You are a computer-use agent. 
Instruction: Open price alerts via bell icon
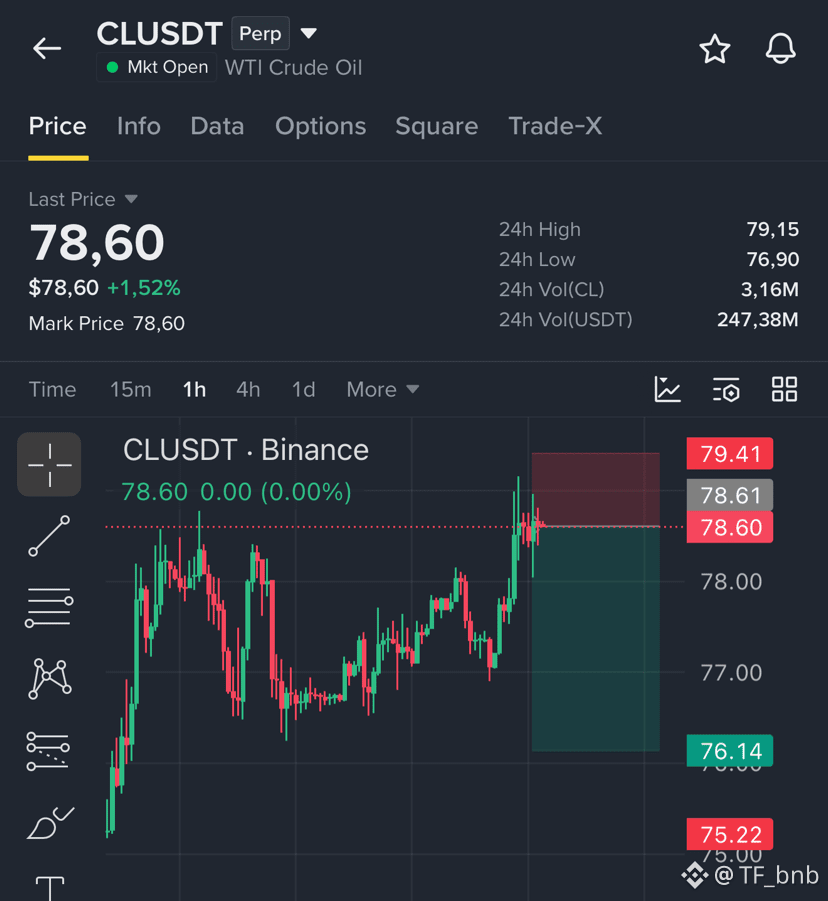click(780, 49)
